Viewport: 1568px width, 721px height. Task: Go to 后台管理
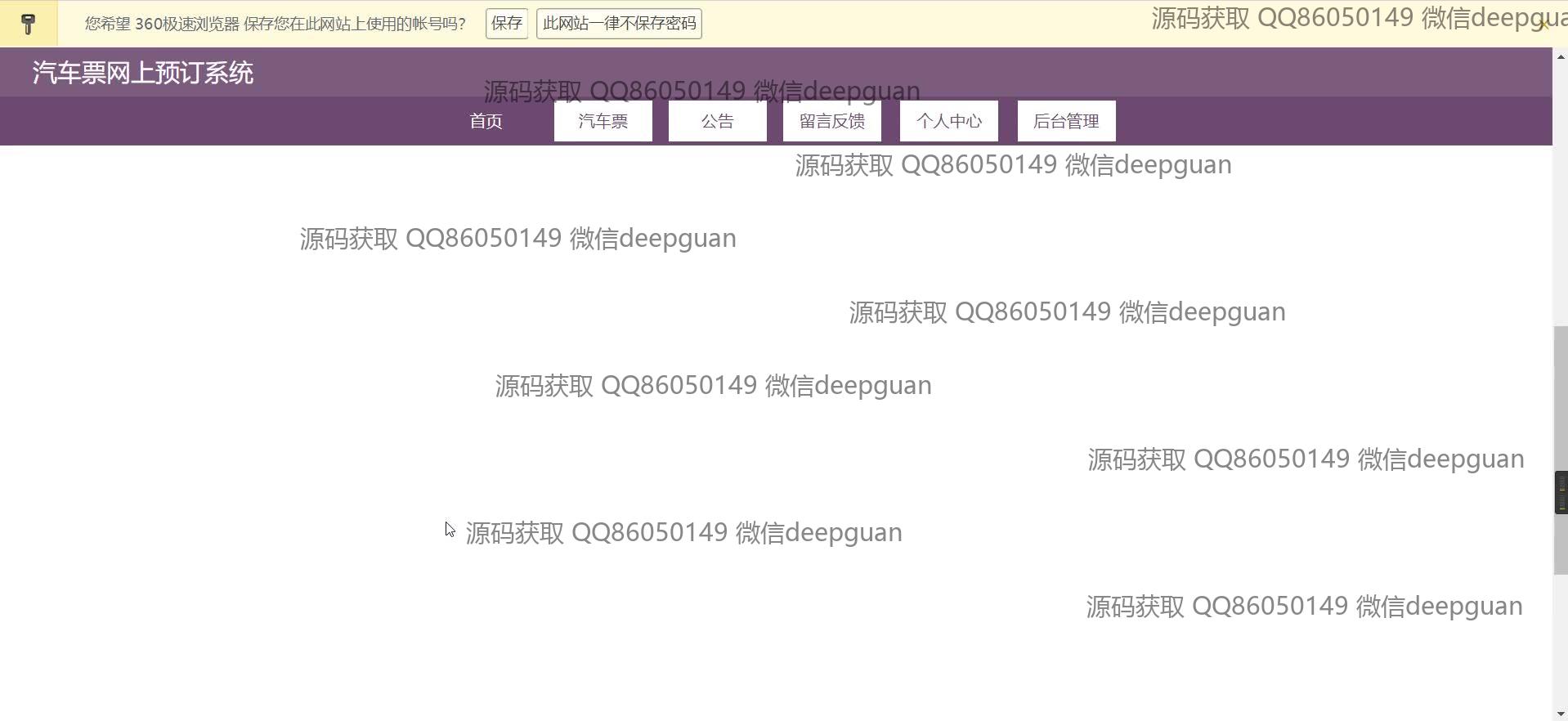pyautogui.click(x=1067, y=121)
